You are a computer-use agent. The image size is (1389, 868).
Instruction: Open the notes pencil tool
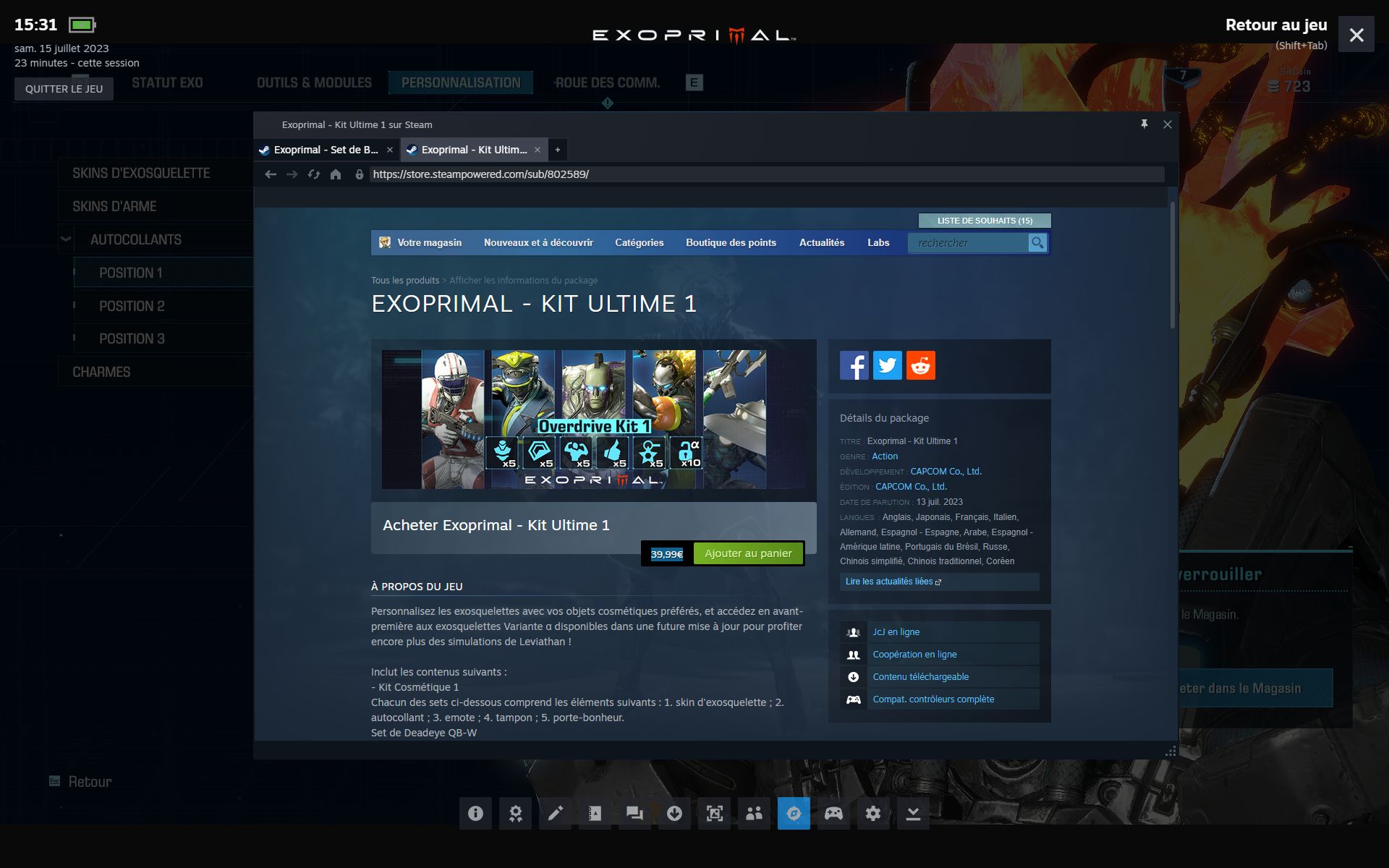555,814
